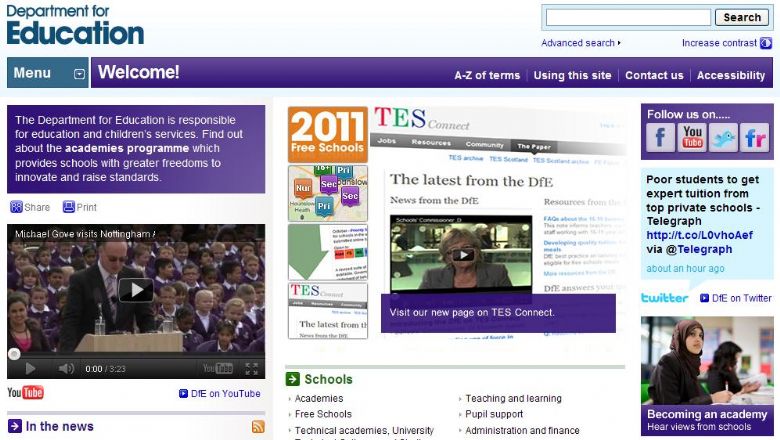Mute the video using the speaker icon
This screenshot has width=780, height=440.
coord(66,368)
